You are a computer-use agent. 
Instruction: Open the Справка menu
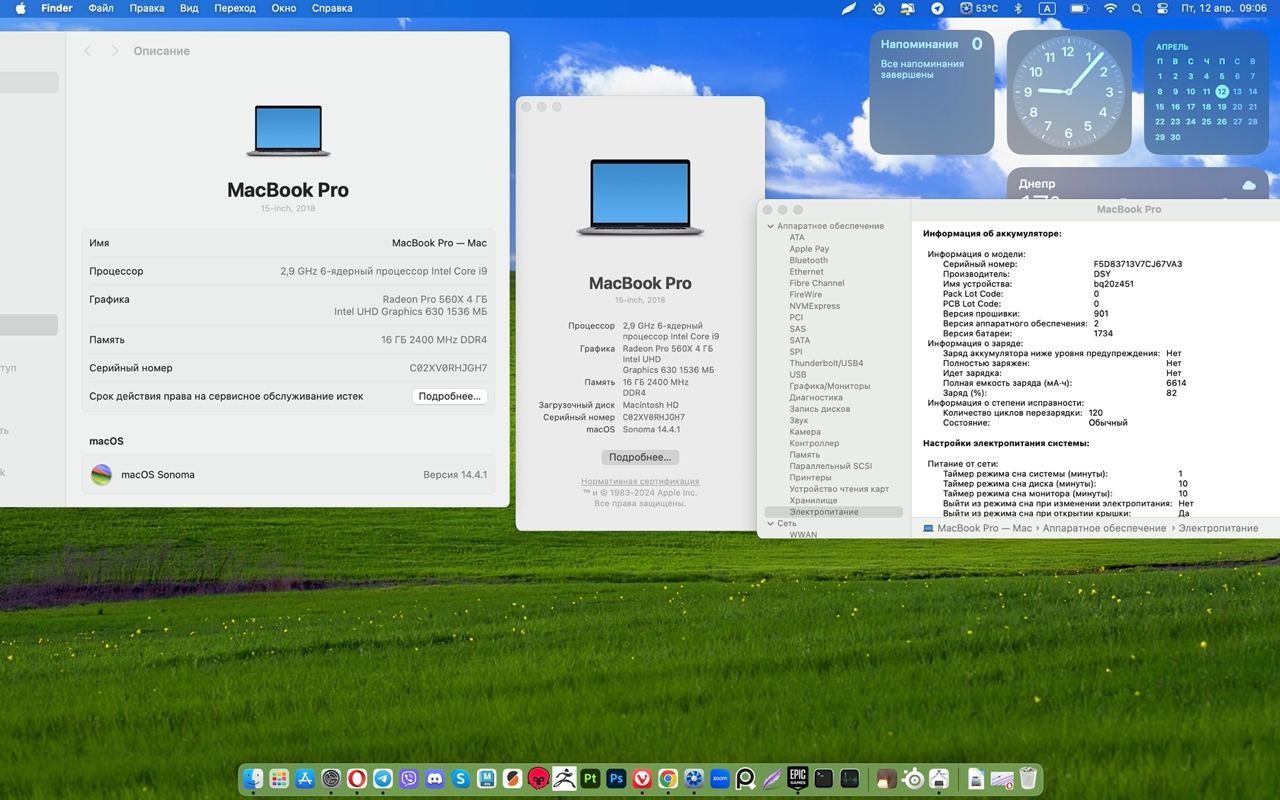332,8
